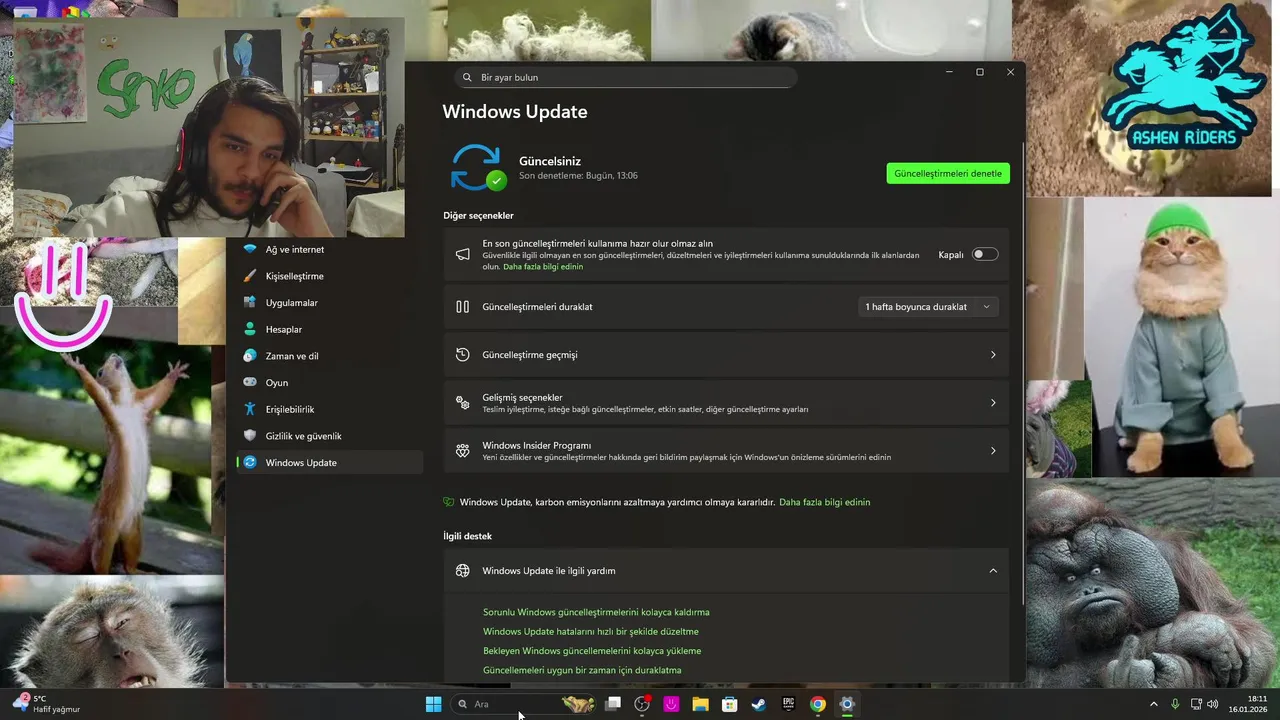Click the Windows Insider Programı row text
The width and height of the screenshot is (1280, 720).
(x=537, y=446)
